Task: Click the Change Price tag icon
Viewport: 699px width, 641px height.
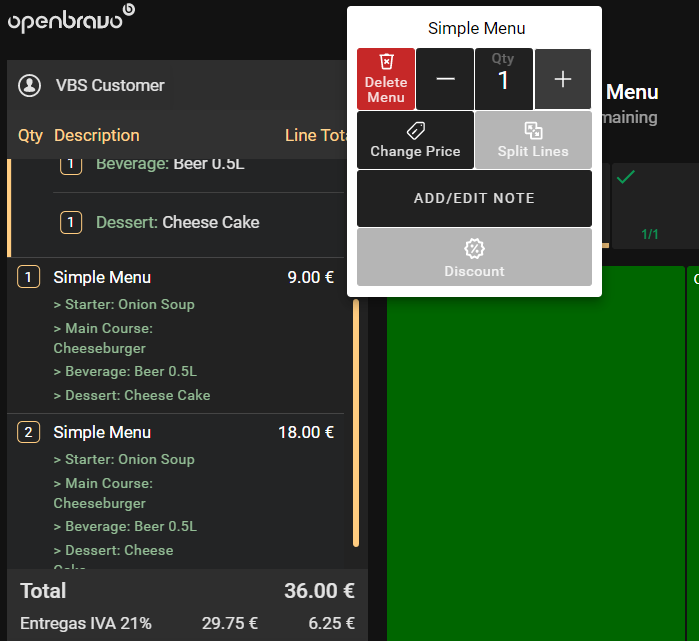Action: click(x=415, y=131)
